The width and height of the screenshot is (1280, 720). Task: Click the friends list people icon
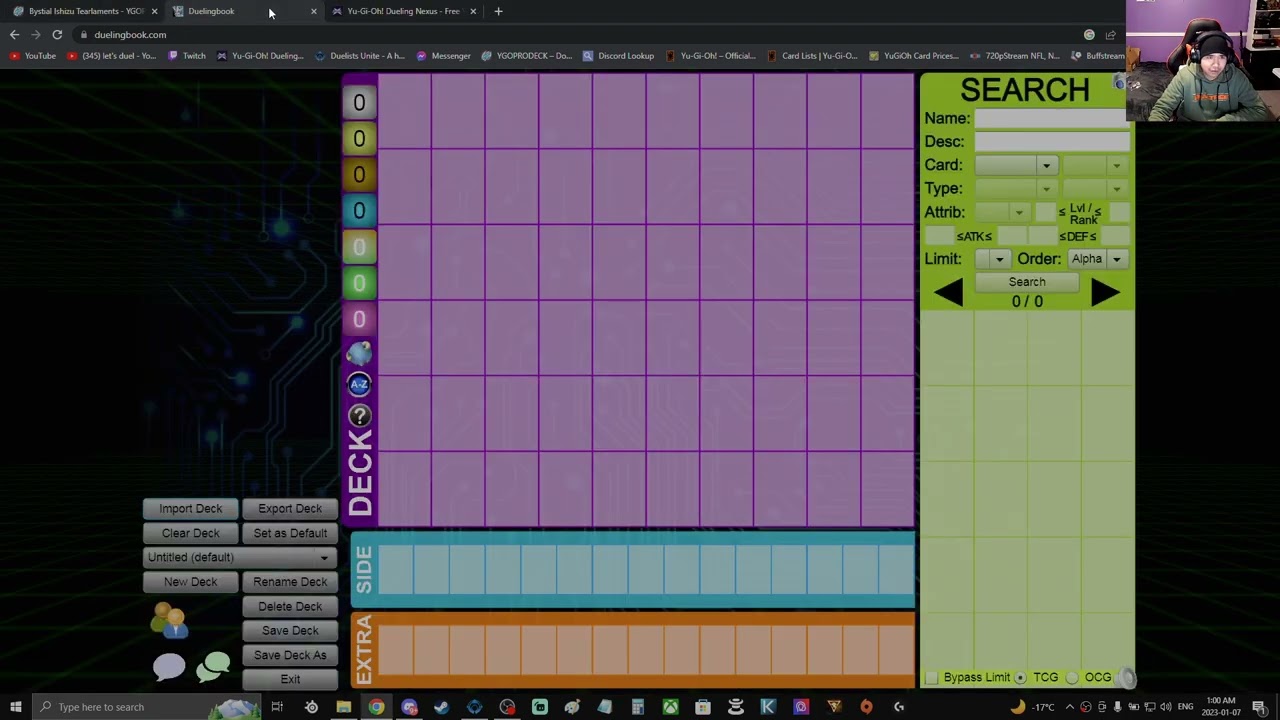coord(169,621)
